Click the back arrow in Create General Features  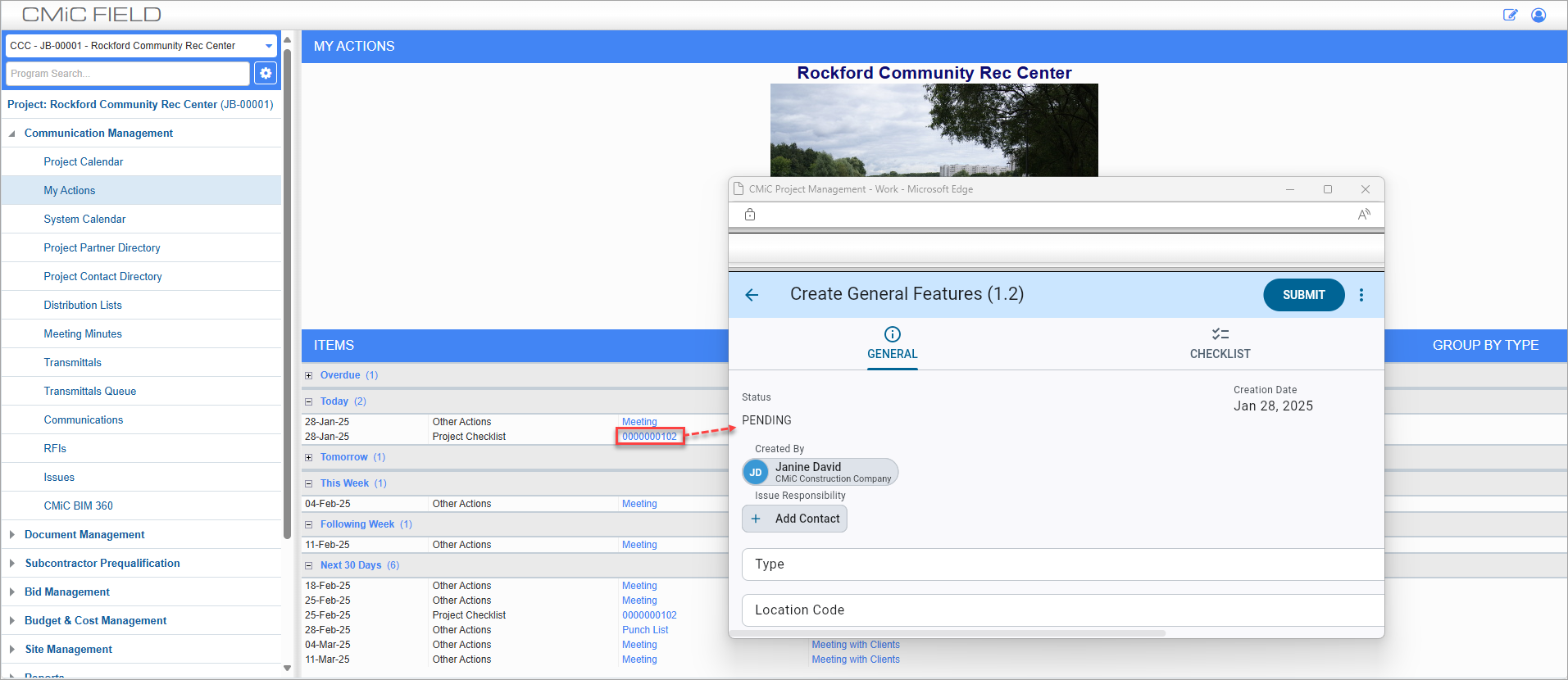[752, 295]
